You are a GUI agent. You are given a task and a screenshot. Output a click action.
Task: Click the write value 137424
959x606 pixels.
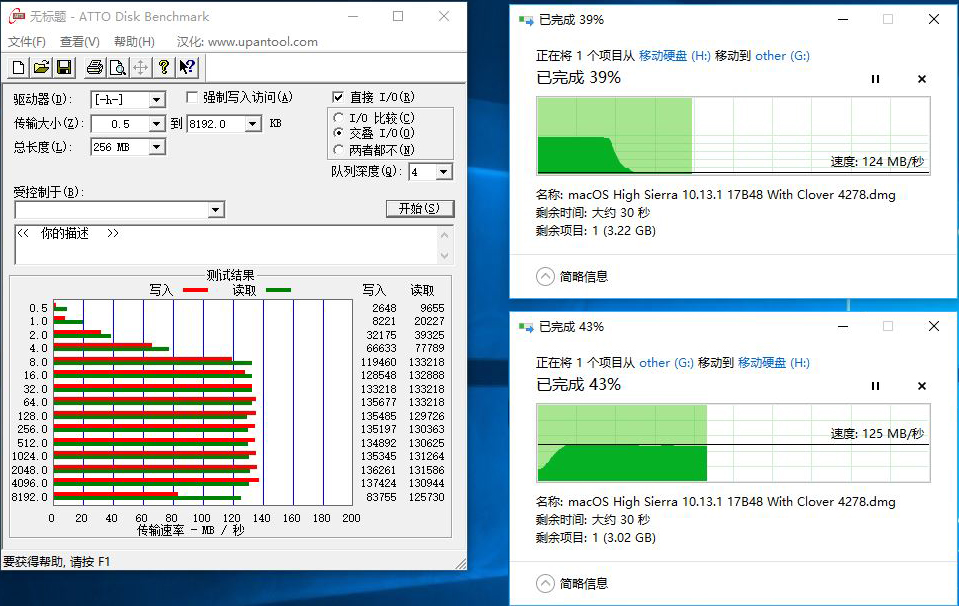[380, 484]
